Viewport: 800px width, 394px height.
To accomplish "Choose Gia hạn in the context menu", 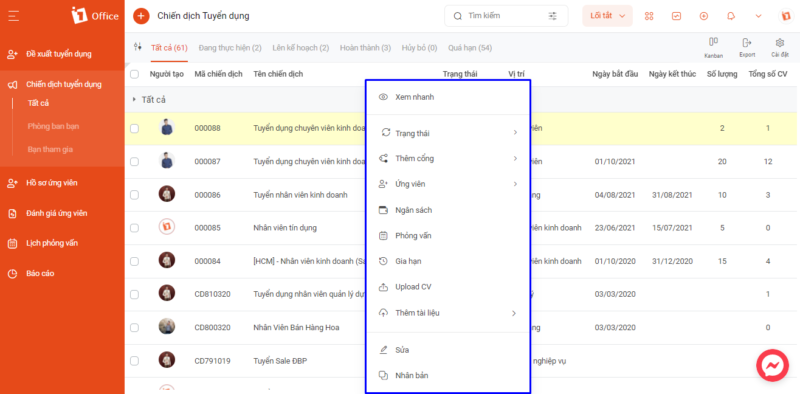I will [x=448, y=261].
